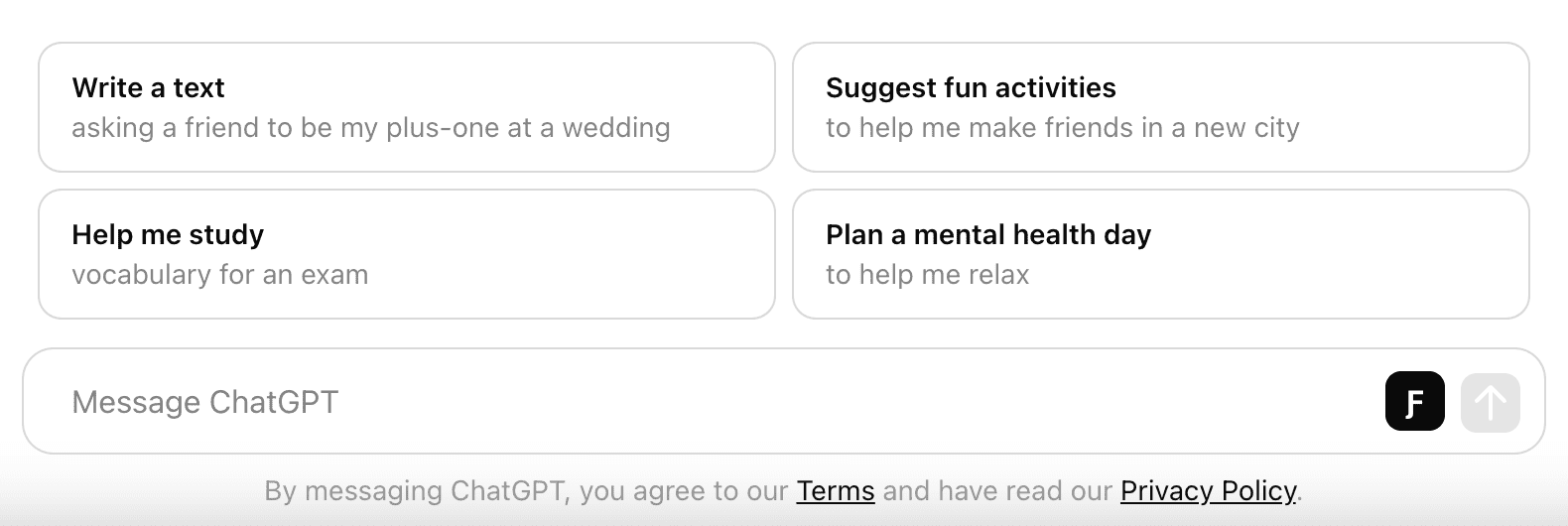Pick the "Help me study" suggestion card
This screenshot has width=1568, height=526.
[x=406, y=254]
